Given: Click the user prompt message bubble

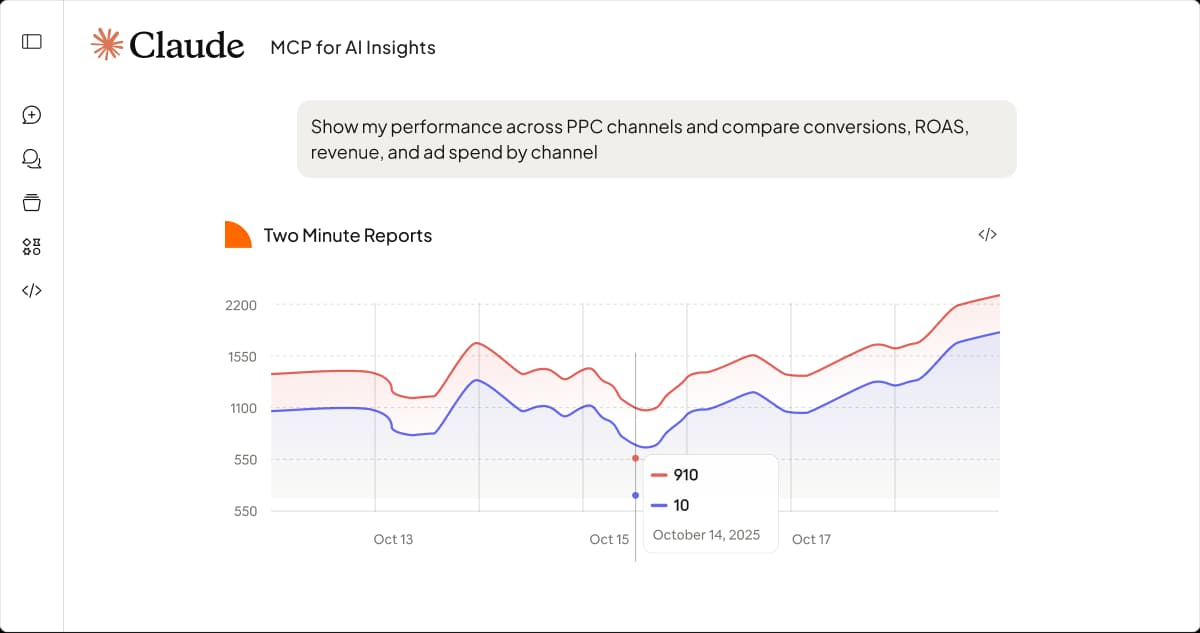Looking at the screenshot, I should tap(656, 139).
